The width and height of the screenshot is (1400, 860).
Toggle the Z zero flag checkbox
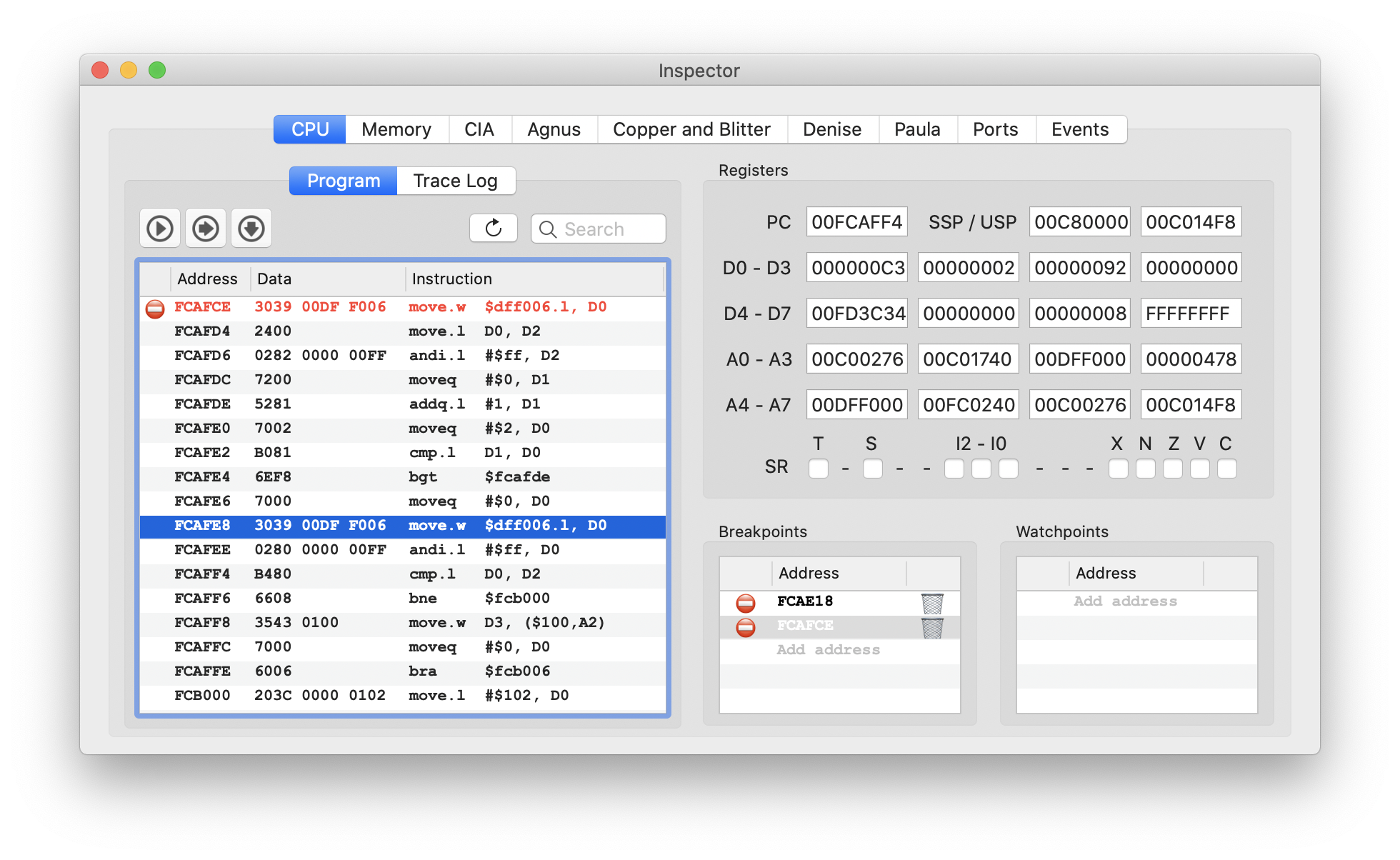point(1173,469)
